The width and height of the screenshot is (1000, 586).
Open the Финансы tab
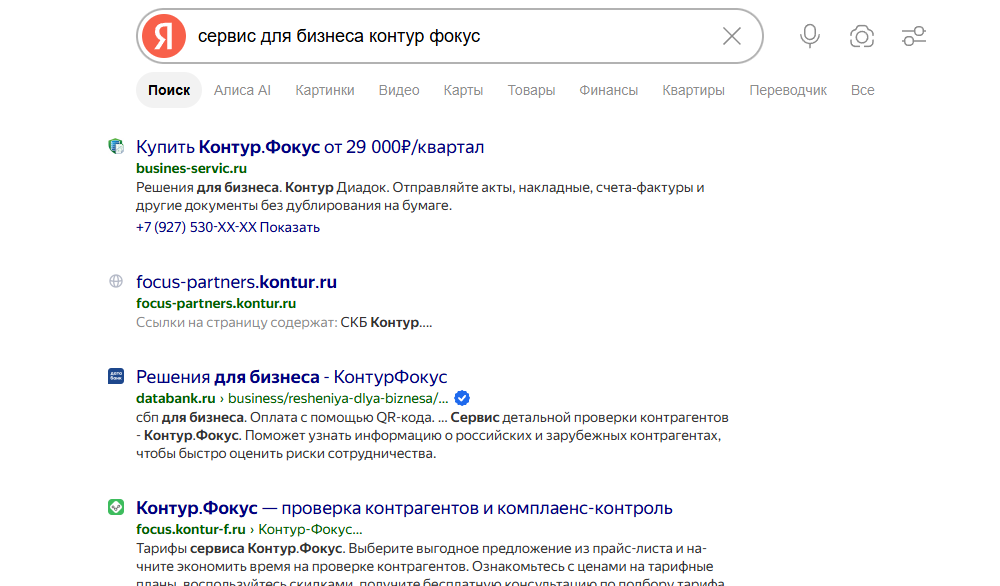tap(608, 91)
